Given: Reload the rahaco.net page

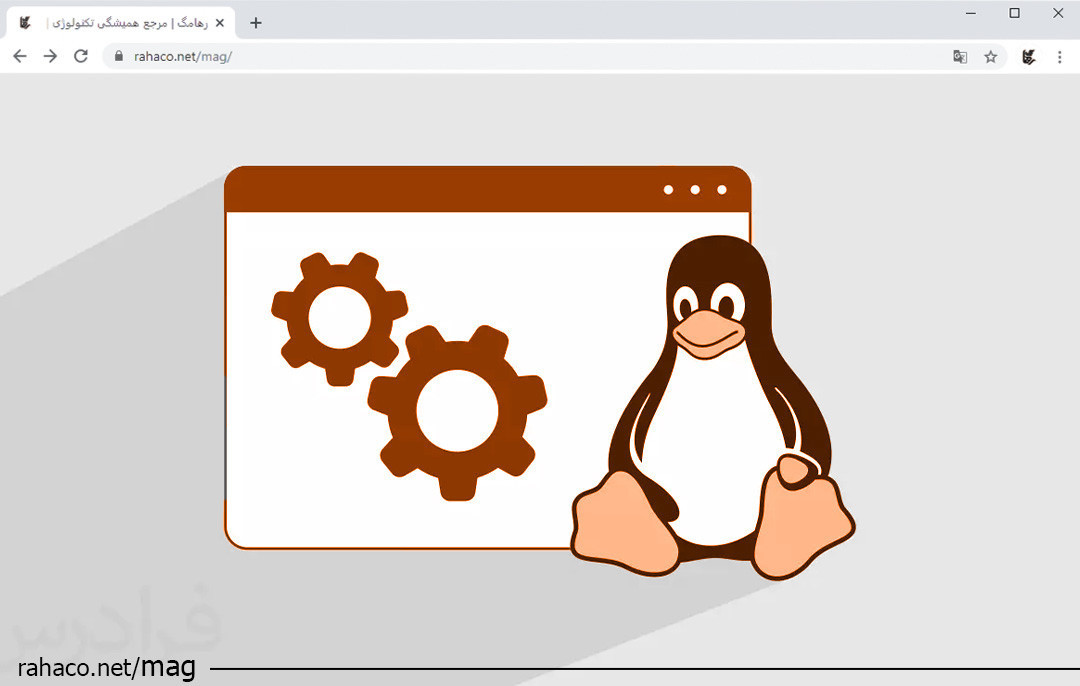Looking at the screenshot, I should pyautogui.click(x=81, y=57).
